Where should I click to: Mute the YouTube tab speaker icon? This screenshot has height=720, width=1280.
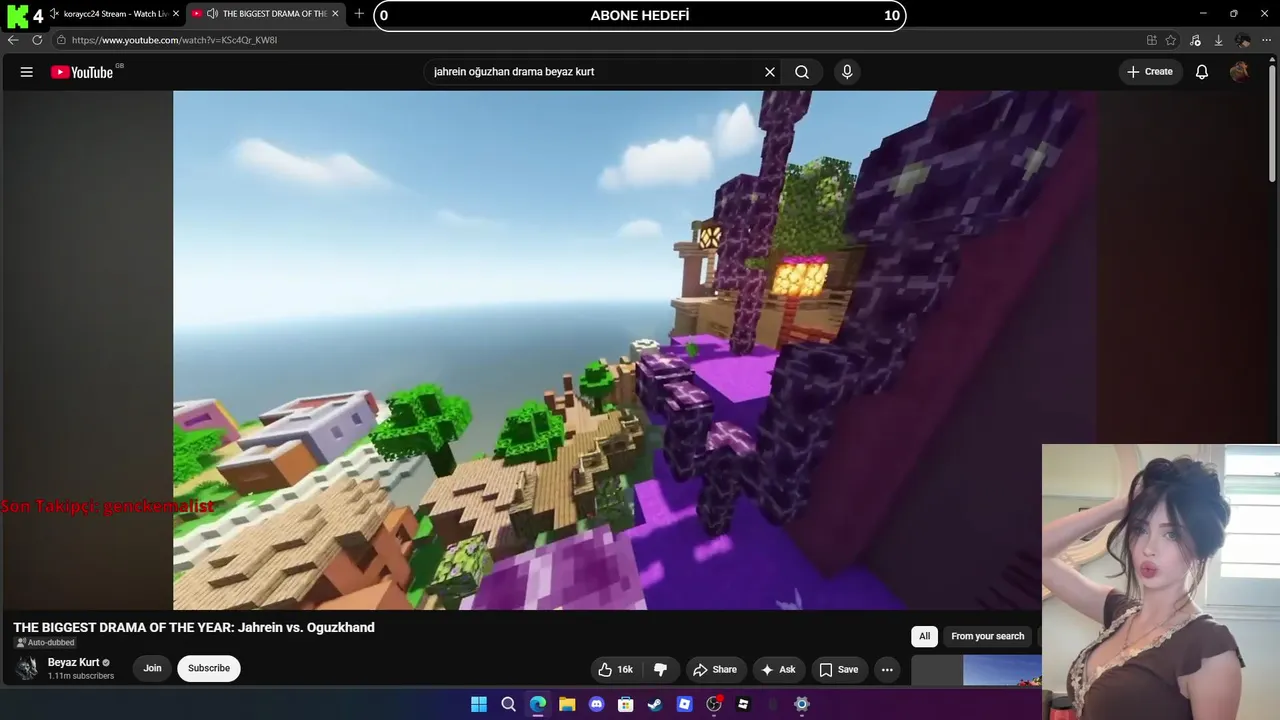pyautogui.click(x=212, y=14)
